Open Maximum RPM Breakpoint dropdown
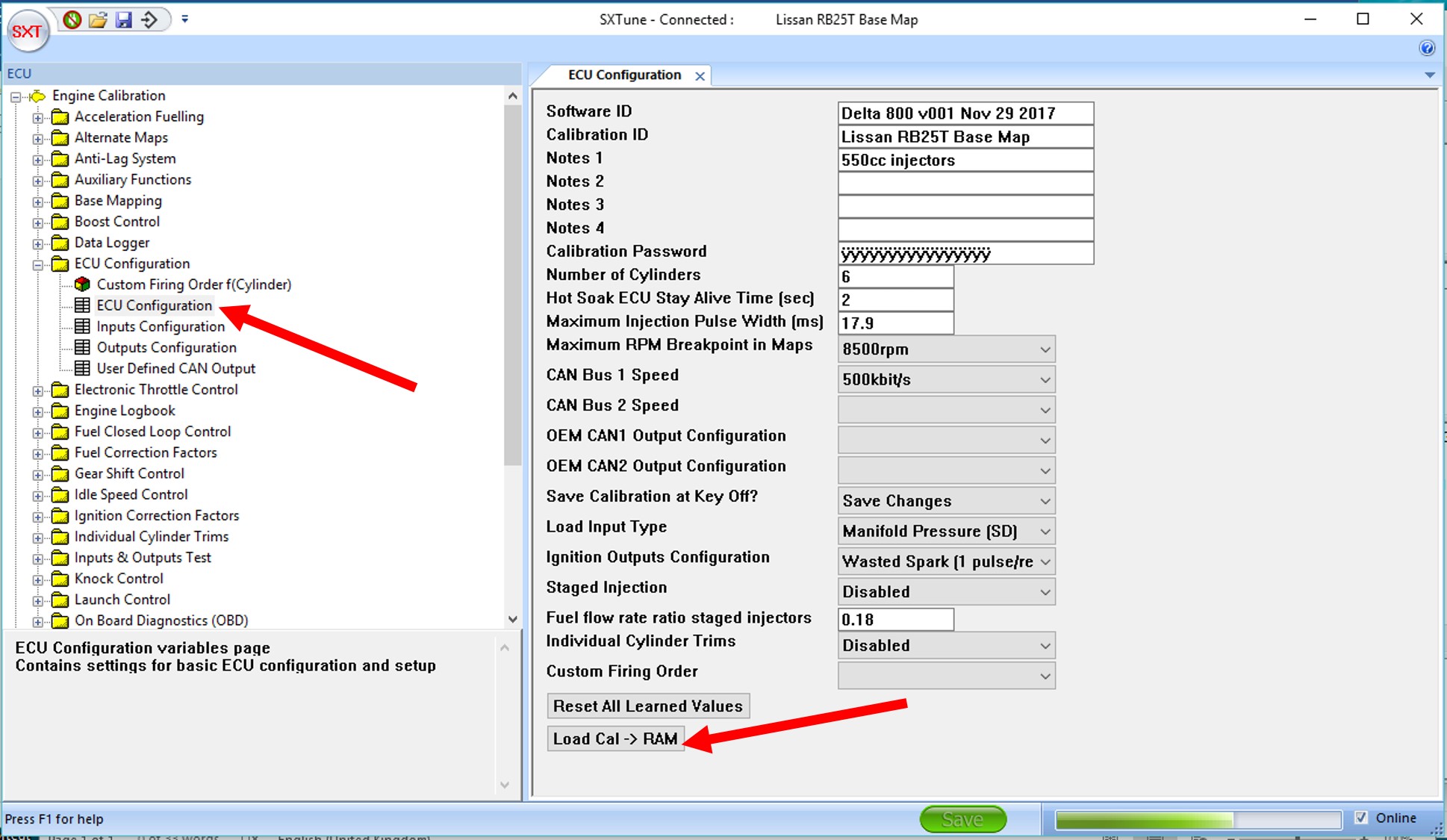This screenshot has height=840, width=1447. [x=946, y=349]
